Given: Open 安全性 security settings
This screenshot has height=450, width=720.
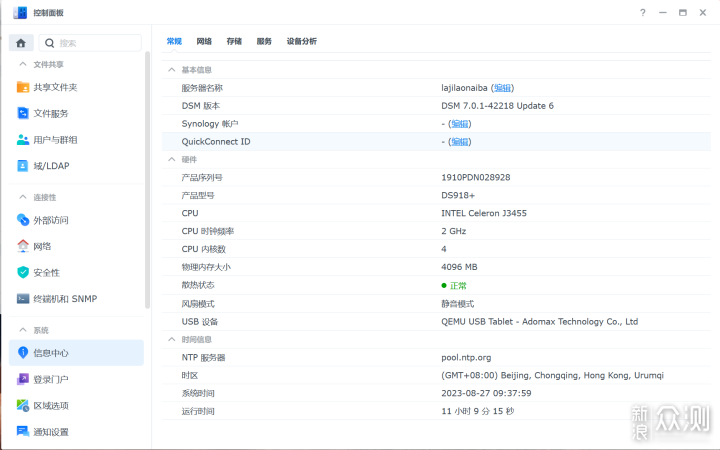Looking at the screenshot, I should pos(46,272).
